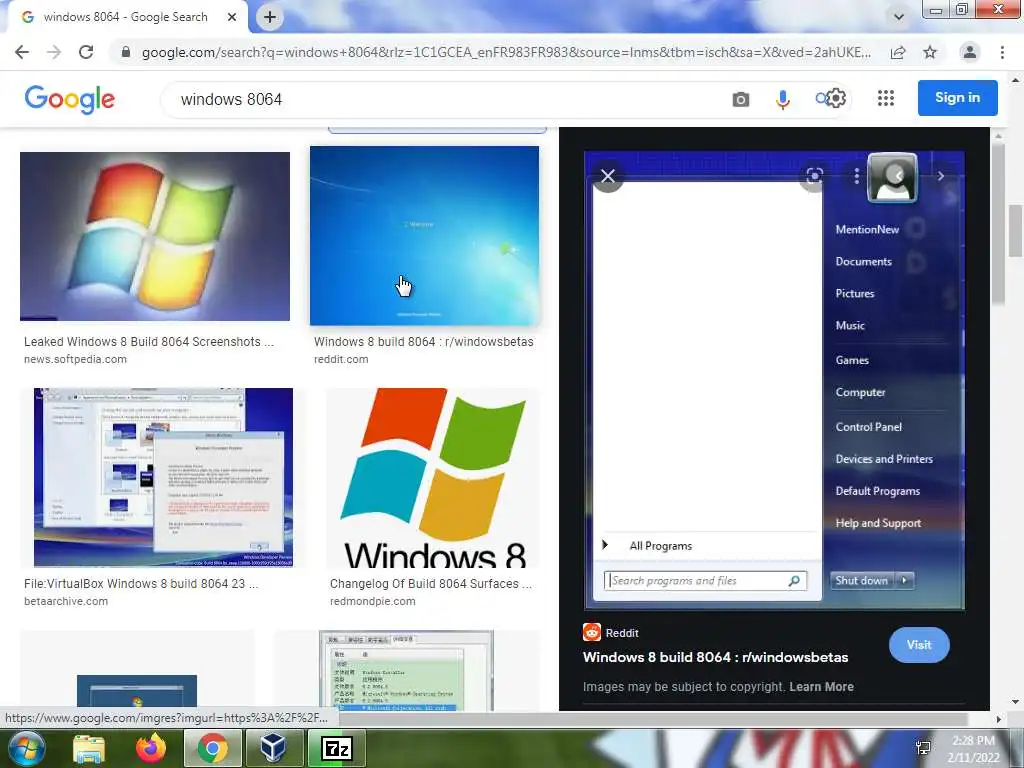Click the horizontal scrollbar right arrow
Screen dimensions: 1024x768
998,719
